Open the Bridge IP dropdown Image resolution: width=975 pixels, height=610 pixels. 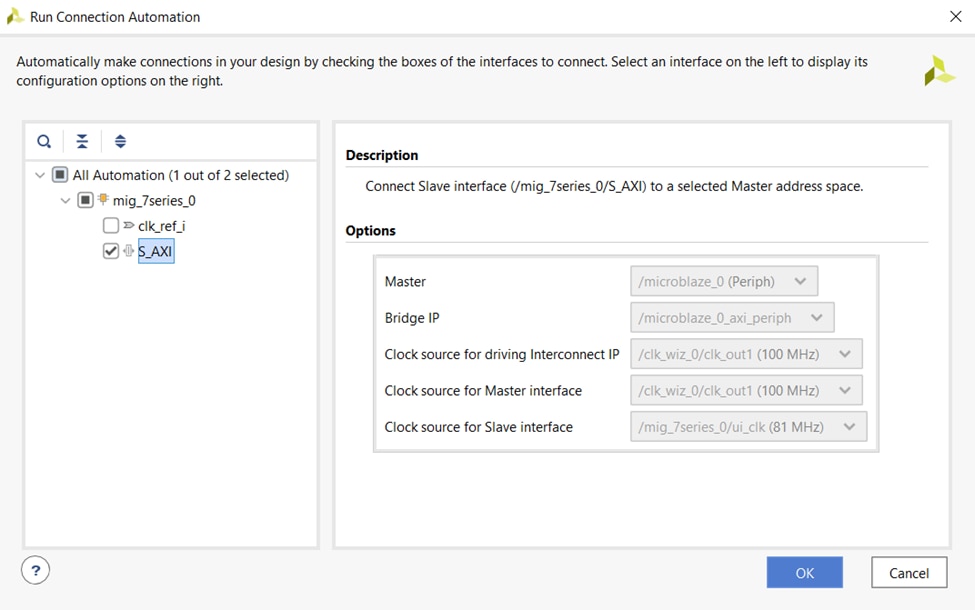[732, 318]
